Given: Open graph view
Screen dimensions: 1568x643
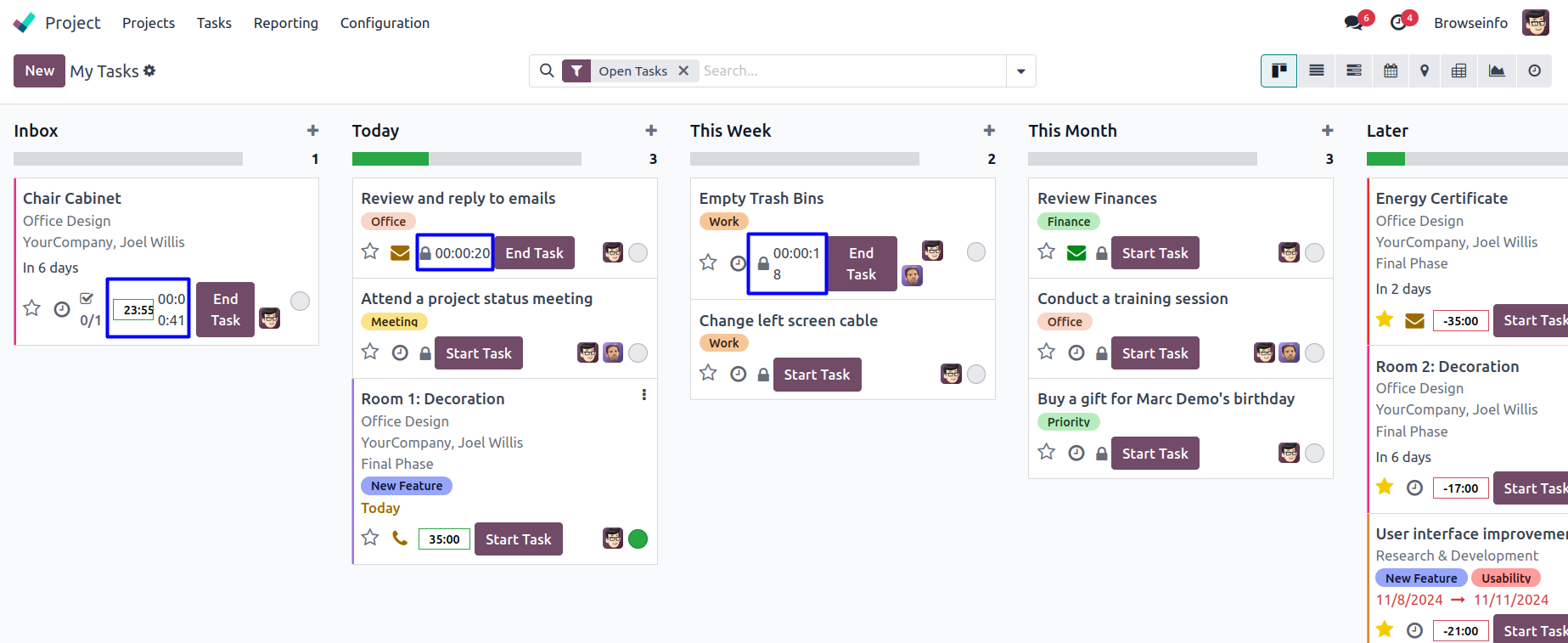Looking at the screenshot, I should click(1497, 71).
